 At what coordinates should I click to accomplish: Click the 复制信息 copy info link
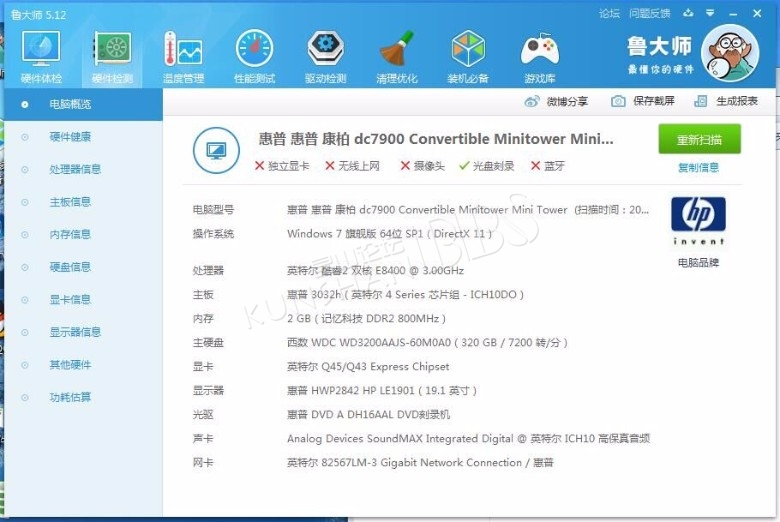[698, 168]
